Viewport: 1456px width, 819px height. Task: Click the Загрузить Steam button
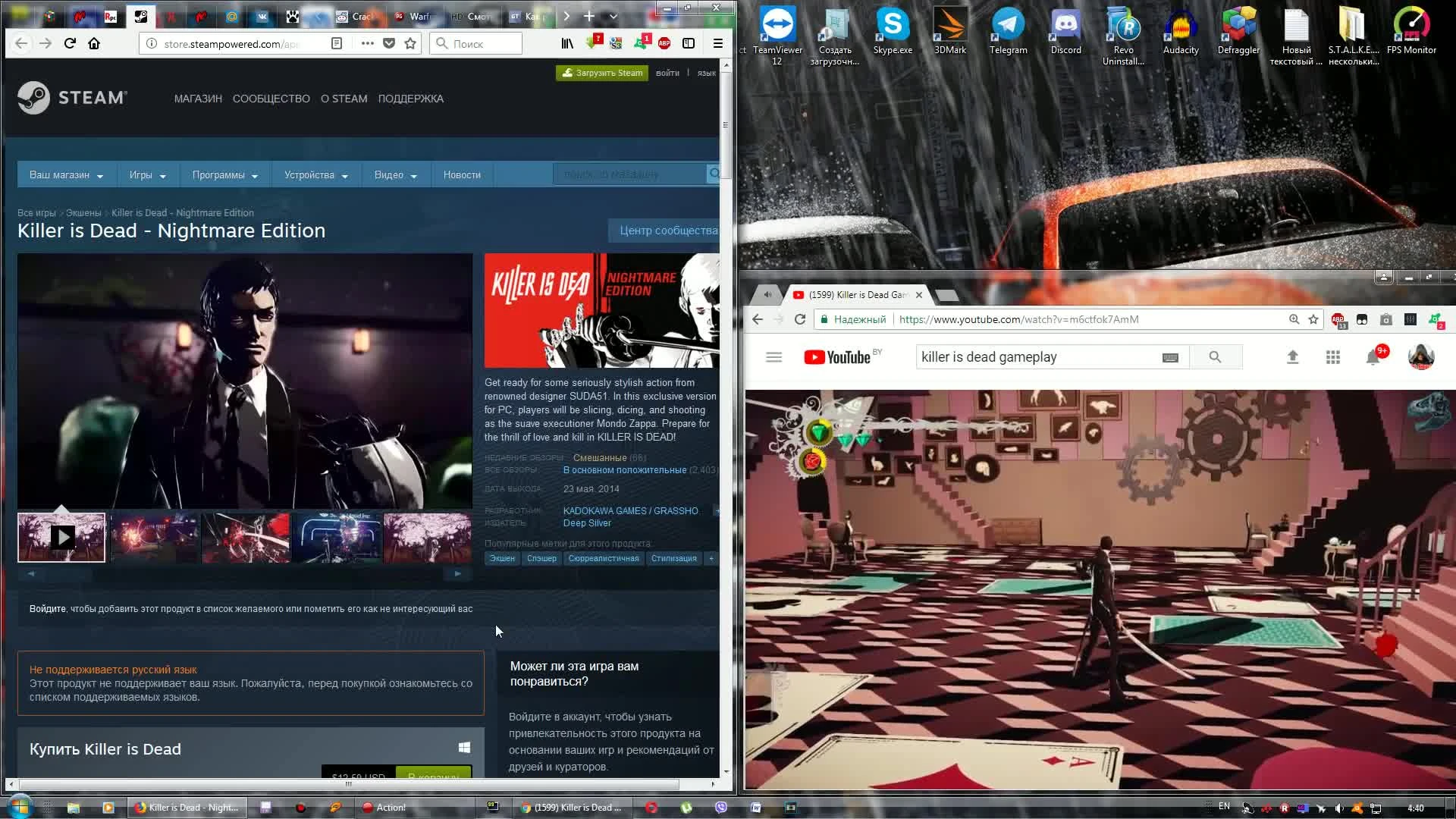tap(602, 73)
